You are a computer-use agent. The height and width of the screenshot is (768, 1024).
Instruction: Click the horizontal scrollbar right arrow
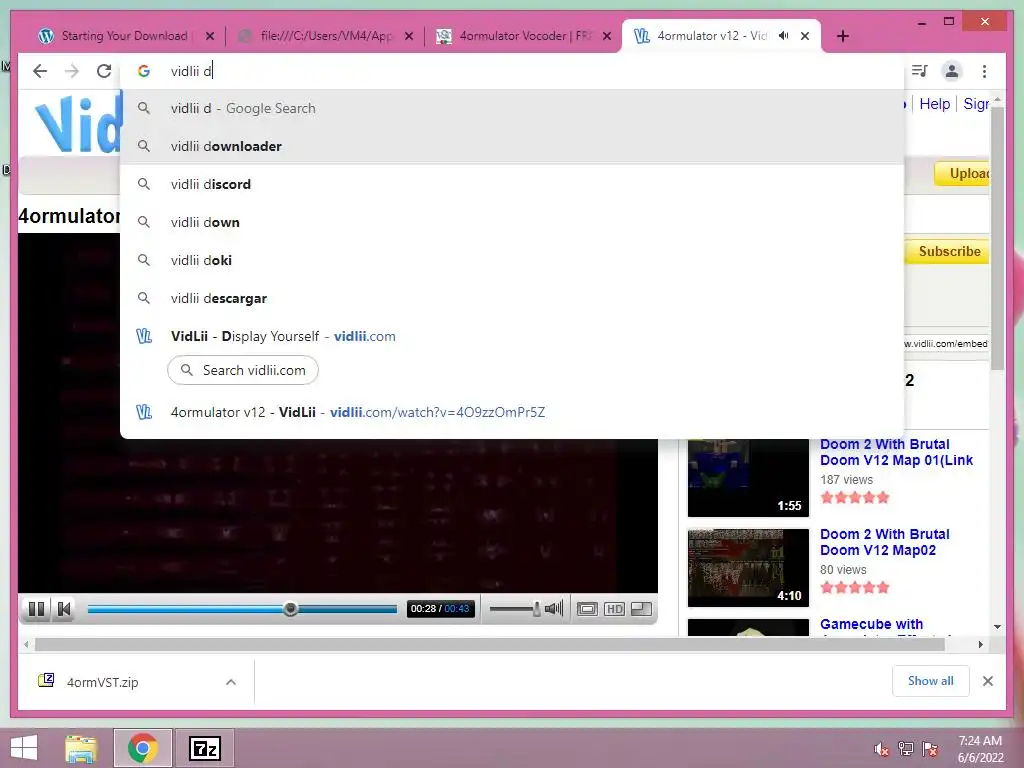(x=980, y=645)
